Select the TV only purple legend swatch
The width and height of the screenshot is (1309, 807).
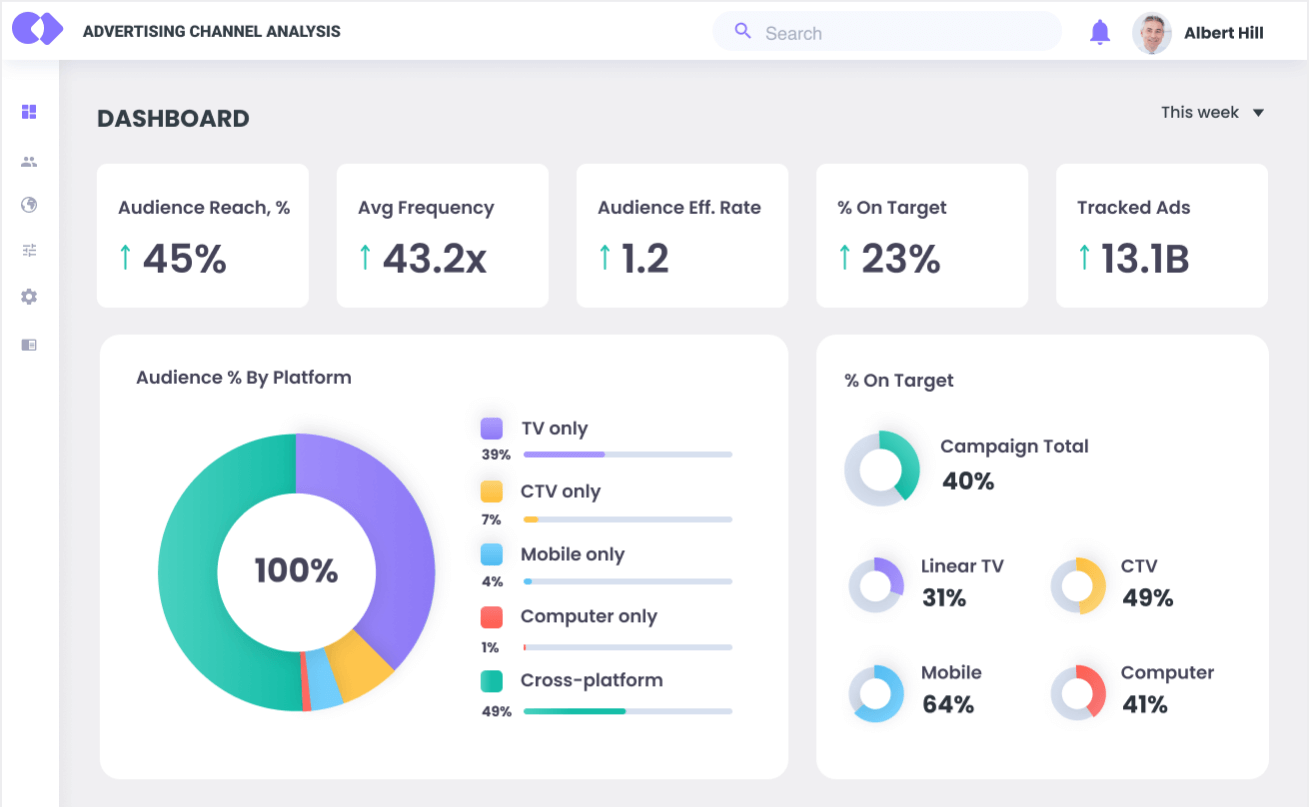[x=491, y=428]
